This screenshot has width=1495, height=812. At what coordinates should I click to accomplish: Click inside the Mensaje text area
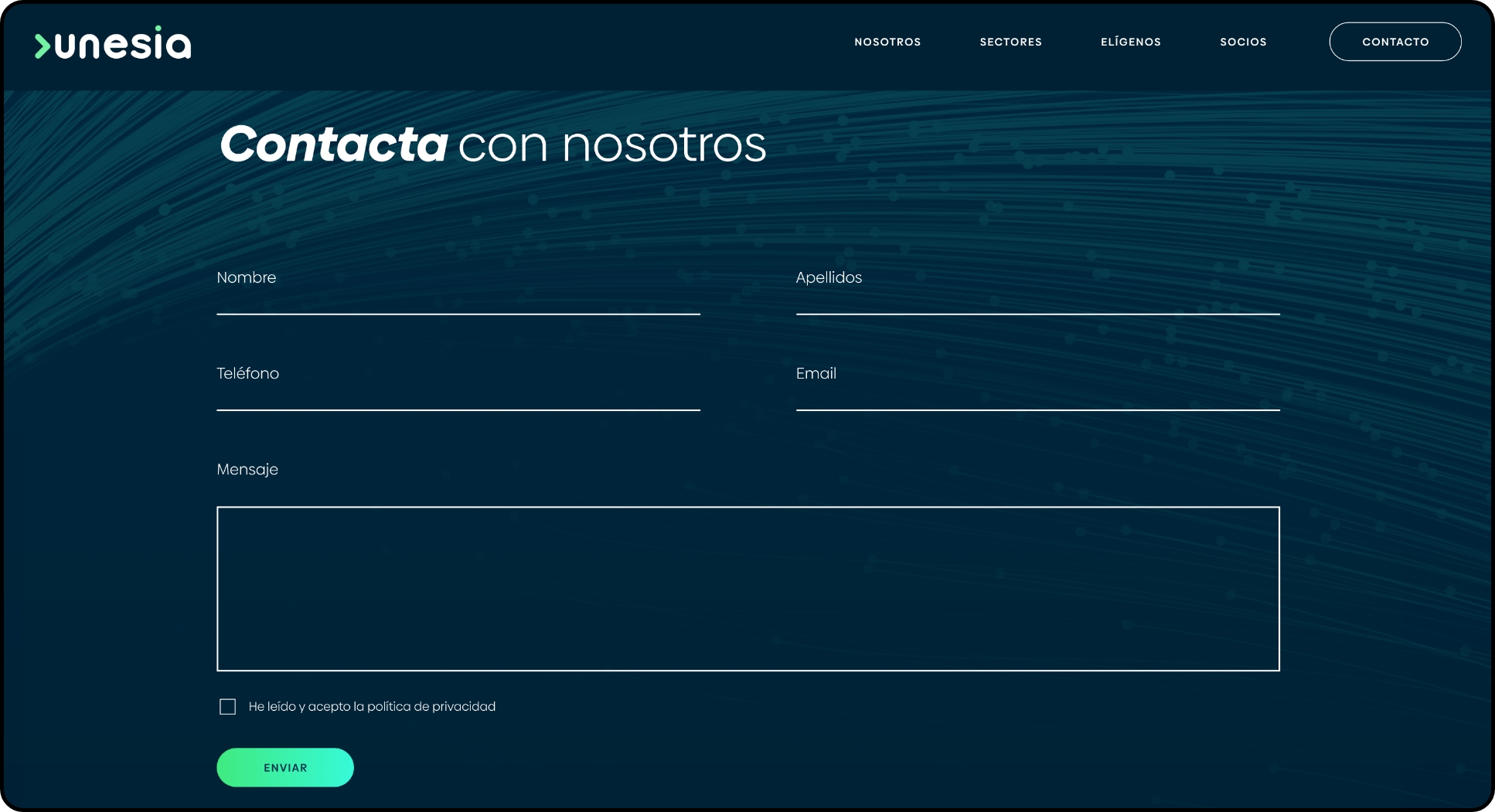[x=747, y=589]
